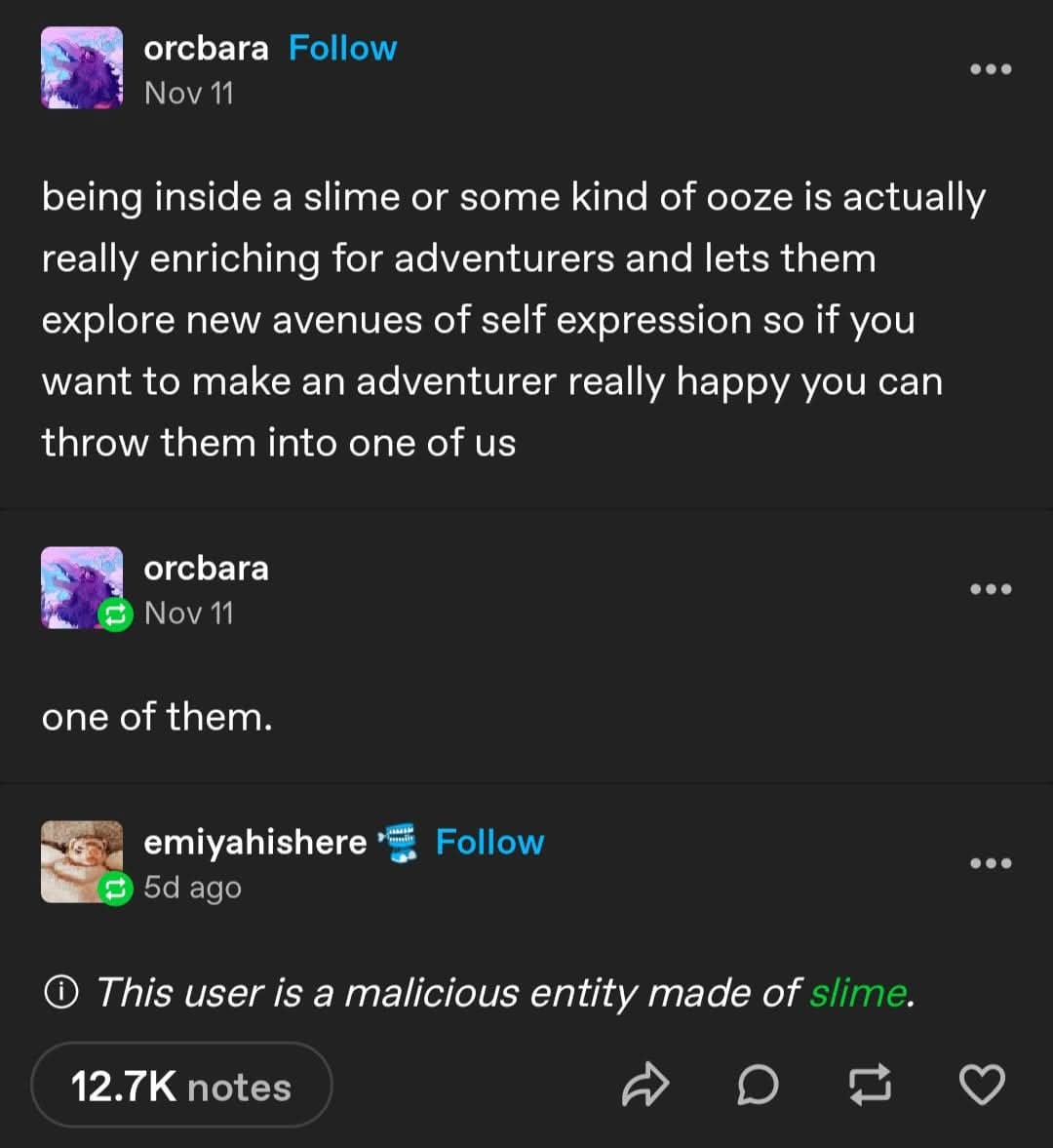Like the post with heart icon
This screenshot has height=1148, width=1053.
click(x=982, y=1086)
